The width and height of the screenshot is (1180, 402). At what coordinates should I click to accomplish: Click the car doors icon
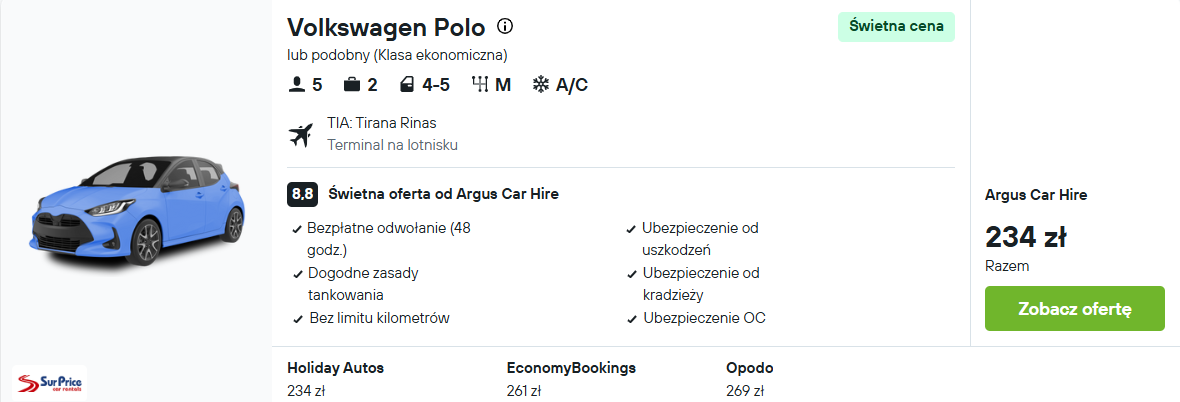pyautogui.click(x=407, y=85)
